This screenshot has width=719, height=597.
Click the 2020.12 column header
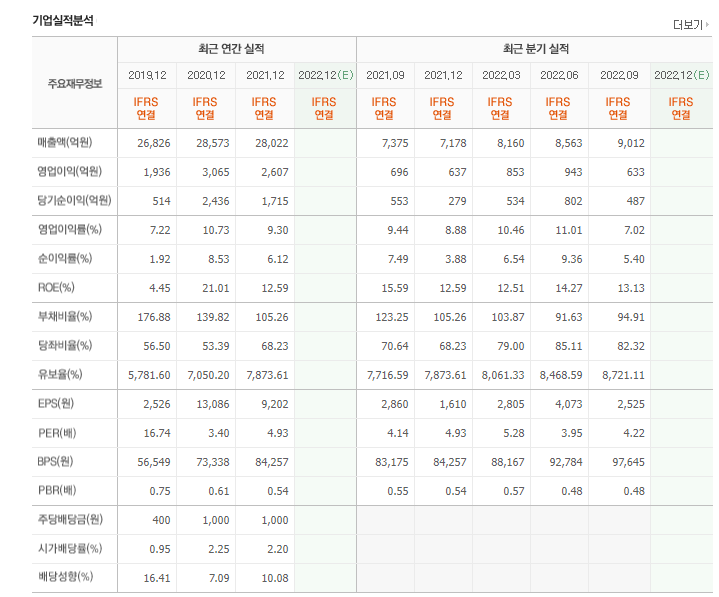[206, 75]
